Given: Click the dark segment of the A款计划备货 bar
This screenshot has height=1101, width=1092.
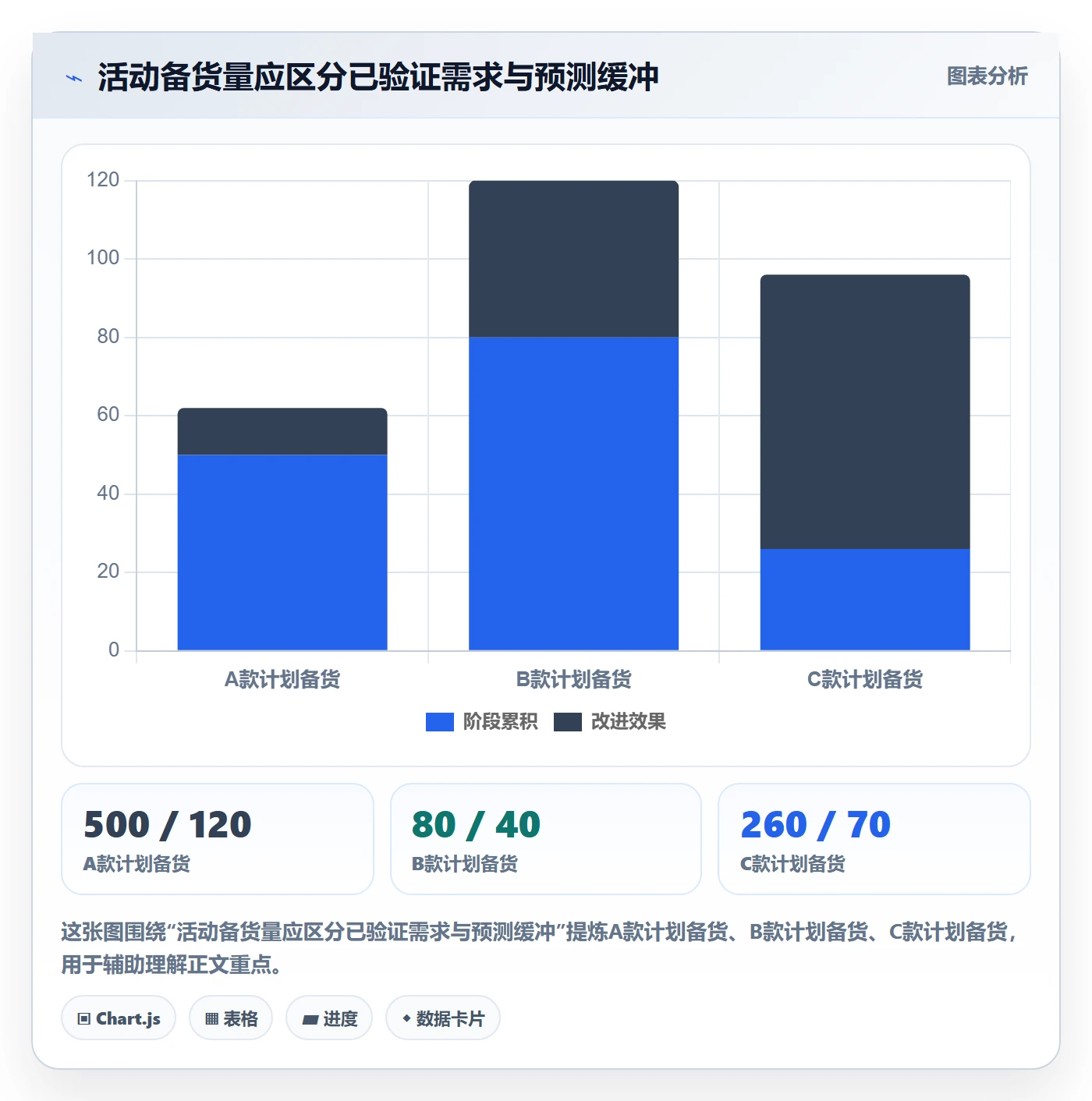Looking at the screenshot, I should click(282, 431).
